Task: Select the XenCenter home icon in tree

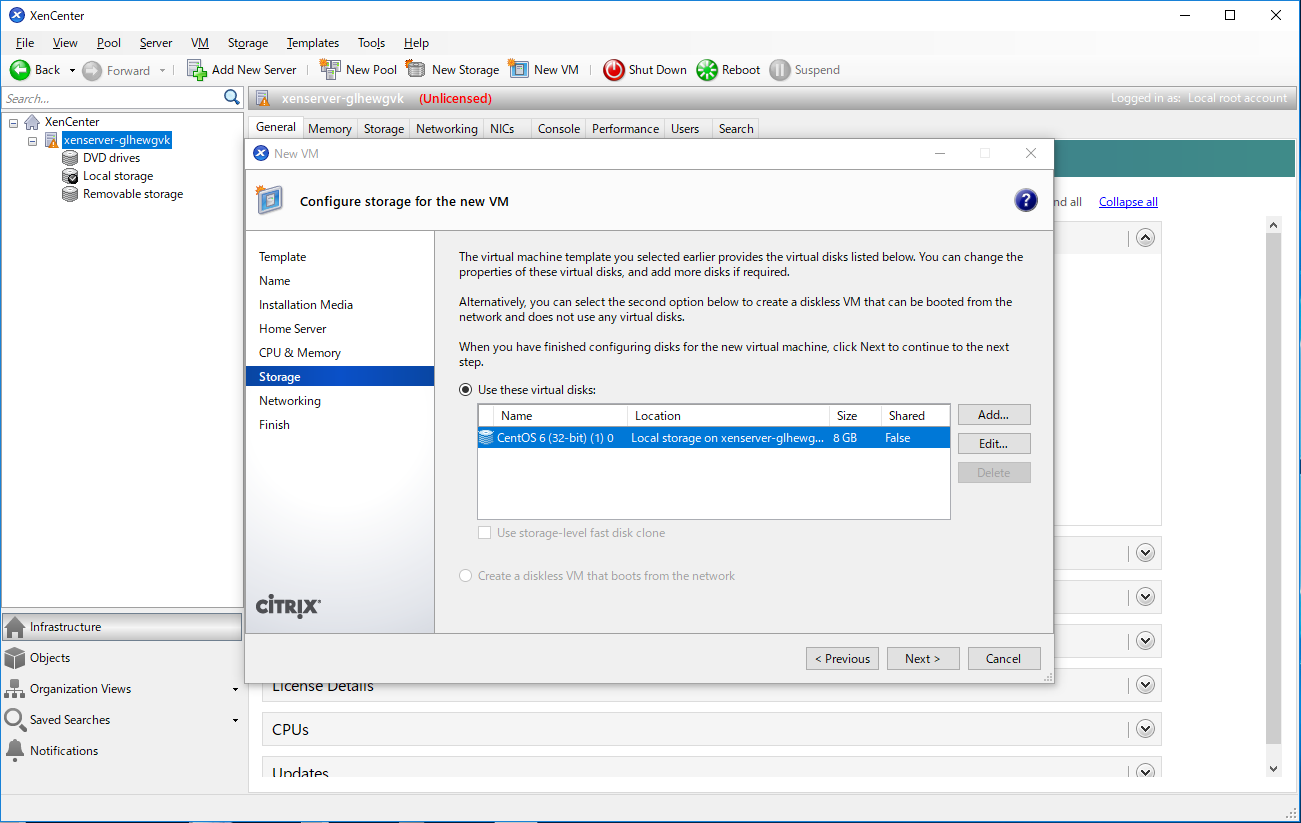Action: coord(32,122)
